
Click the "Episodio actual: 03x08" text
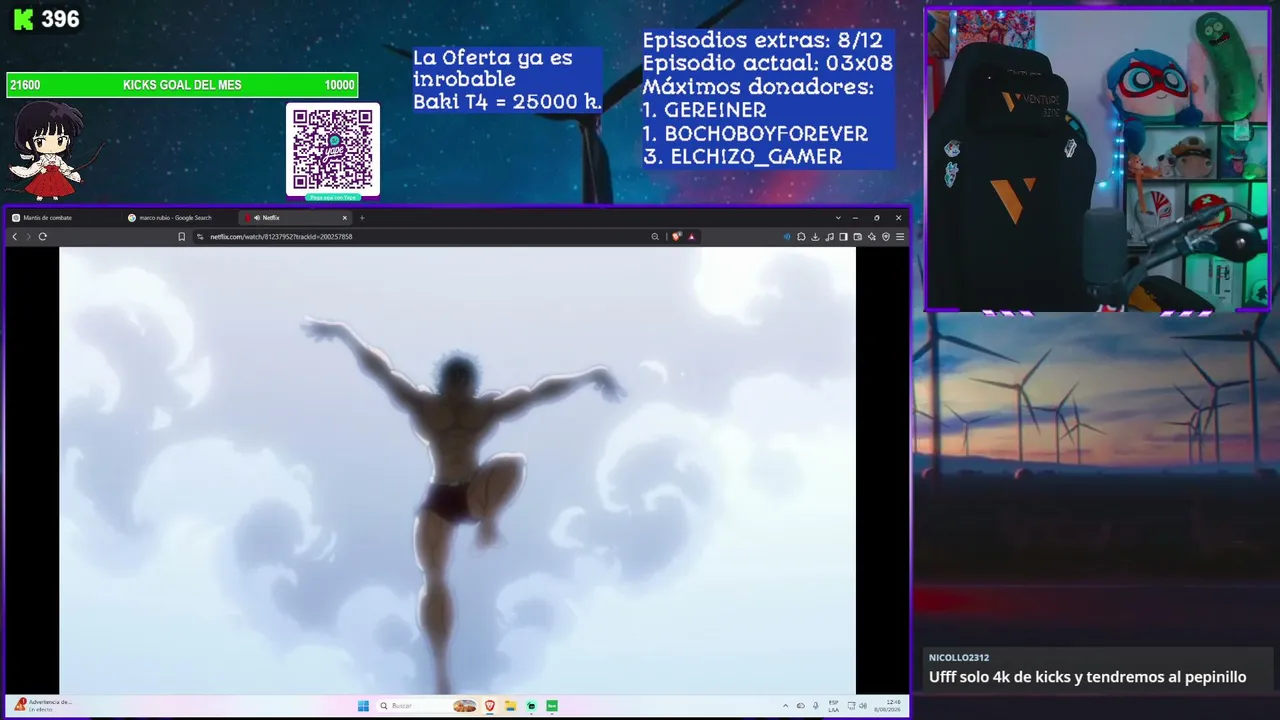pos(767,63)
